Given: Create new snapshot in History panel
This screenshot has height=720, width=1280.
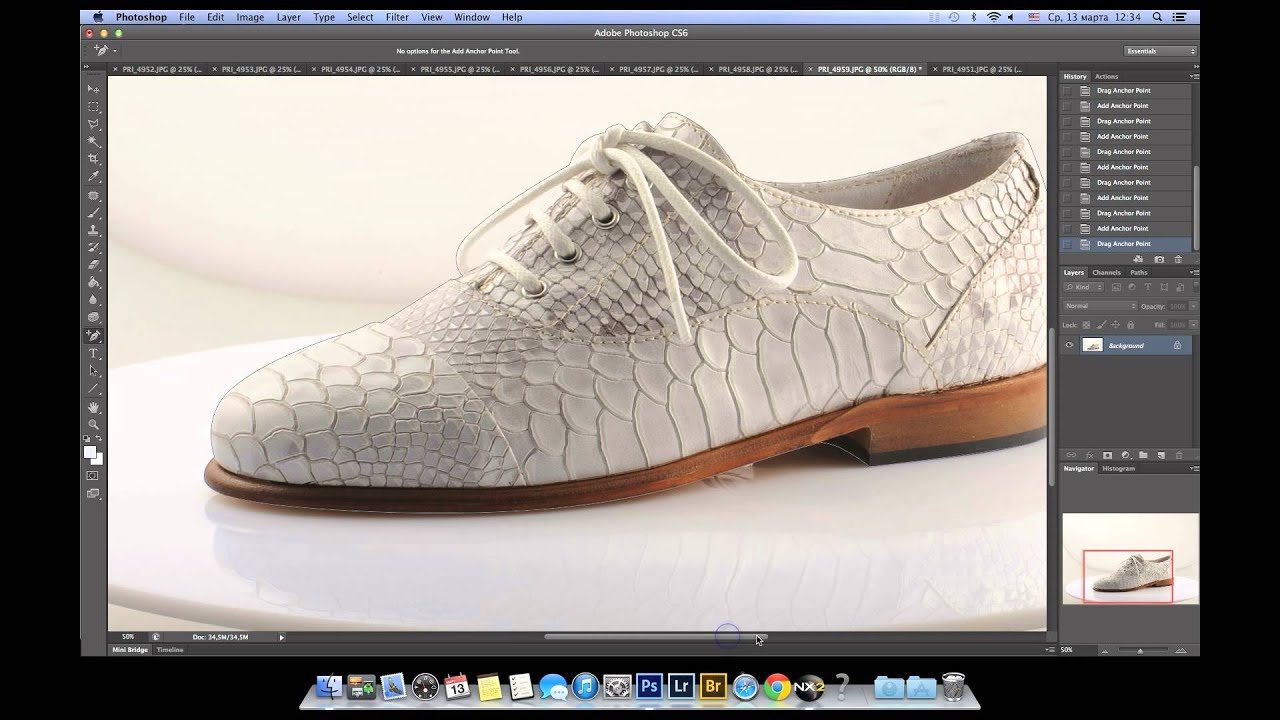Looking at the screenshot, I should coord(1159,259).
